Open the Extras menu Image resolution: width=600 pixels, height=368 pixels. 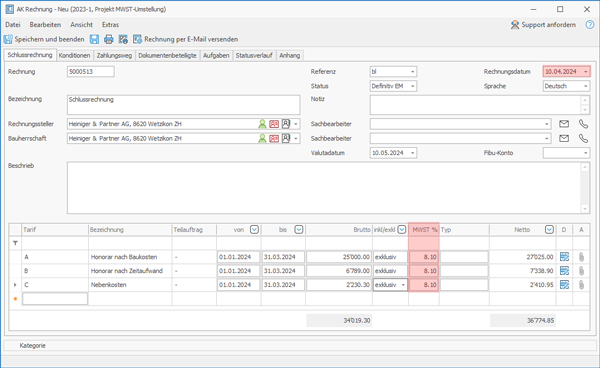110,24
